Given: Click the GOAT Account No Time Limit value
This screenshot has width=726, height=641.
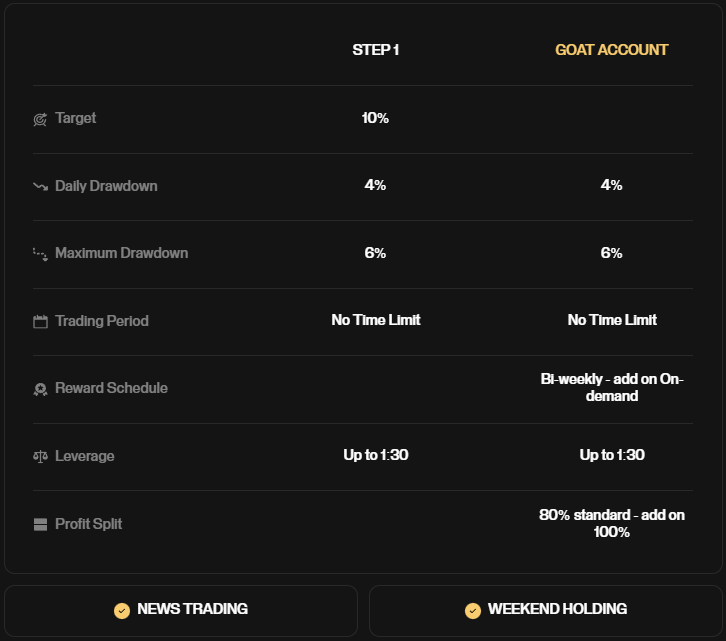Looking at the screenshot, I should coord(612,320).
